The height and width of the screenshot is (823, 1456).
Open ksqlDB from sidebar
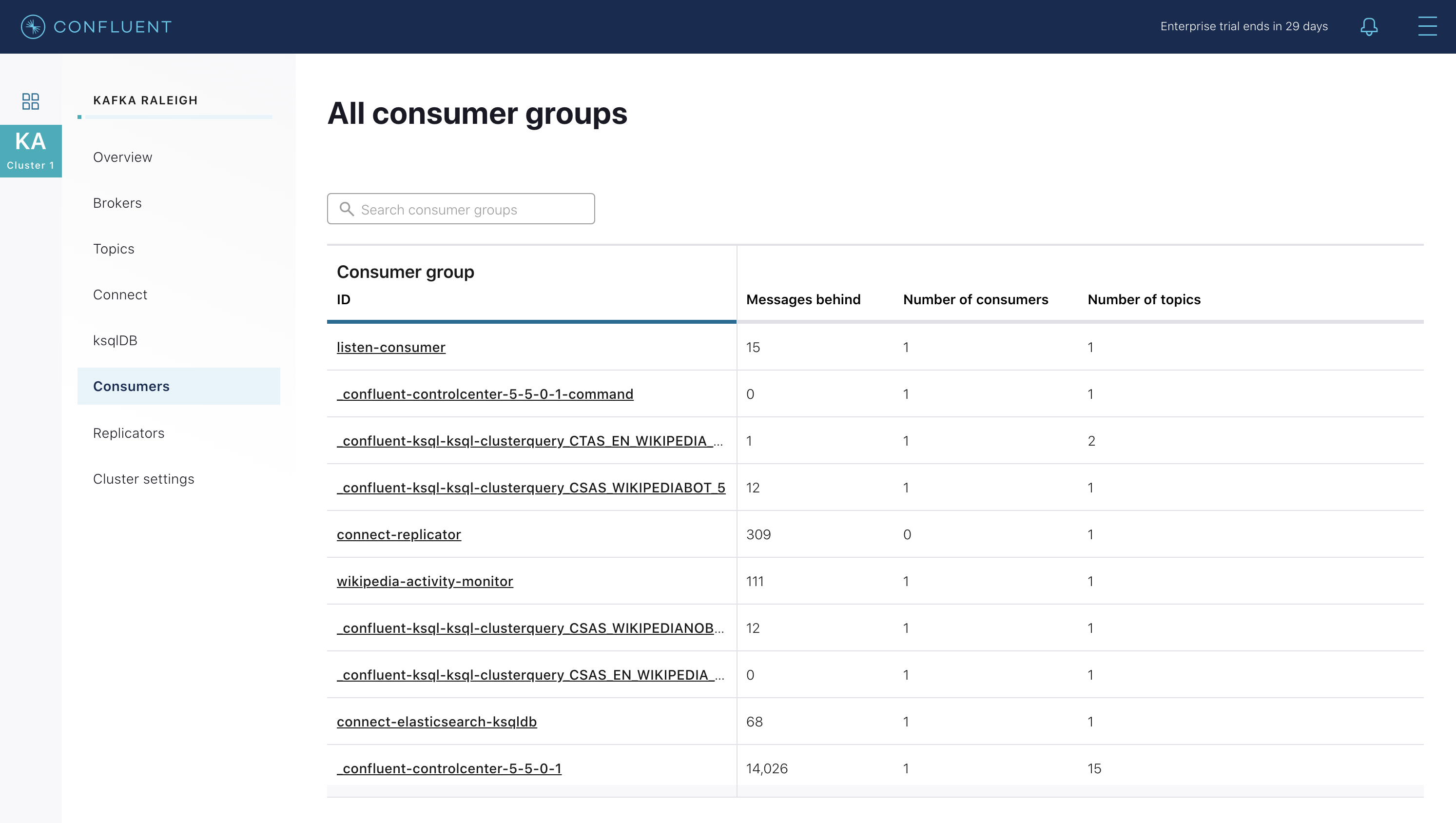coord(116,340)
